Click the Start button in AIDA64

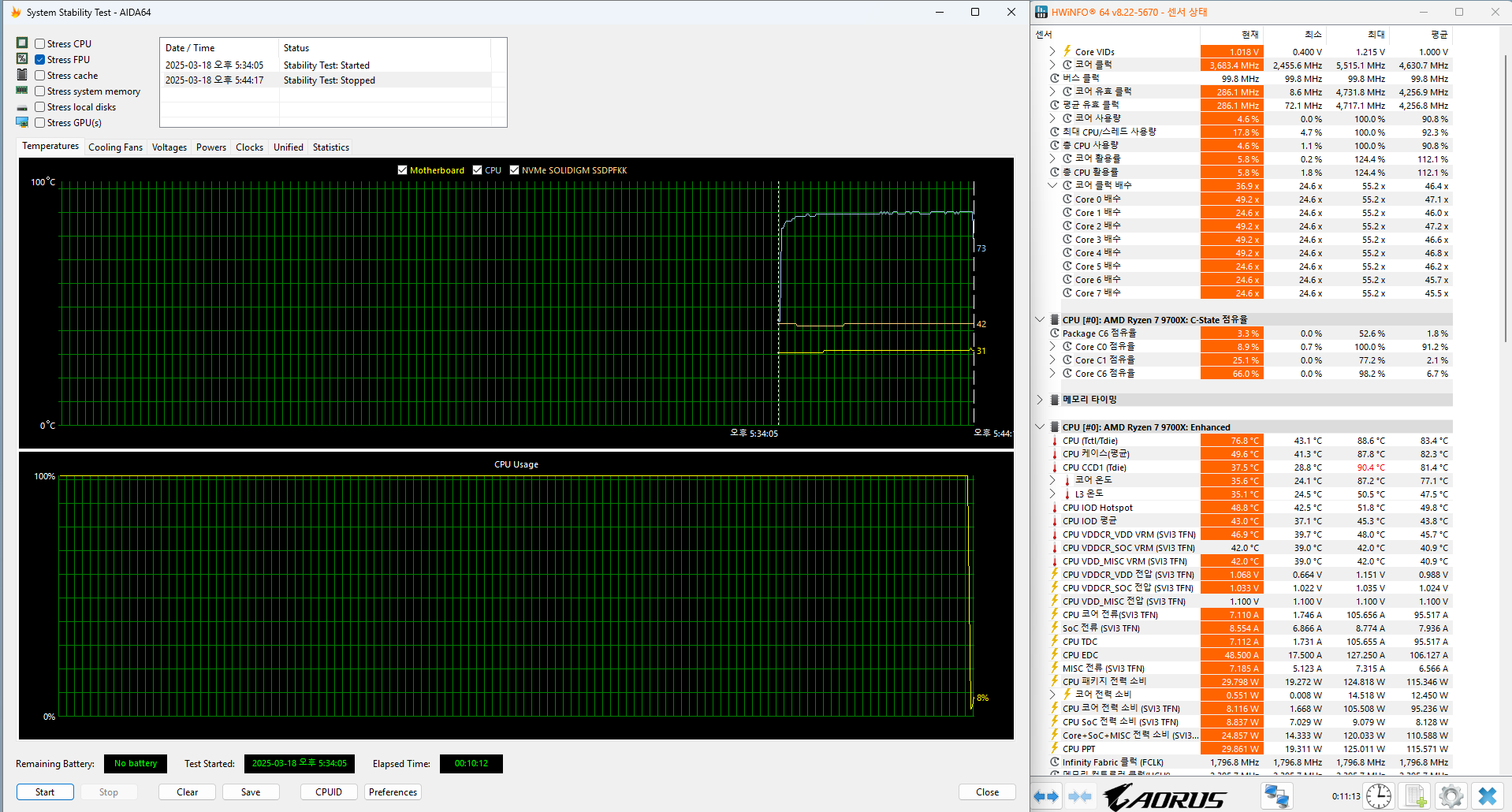click(45, 792)
